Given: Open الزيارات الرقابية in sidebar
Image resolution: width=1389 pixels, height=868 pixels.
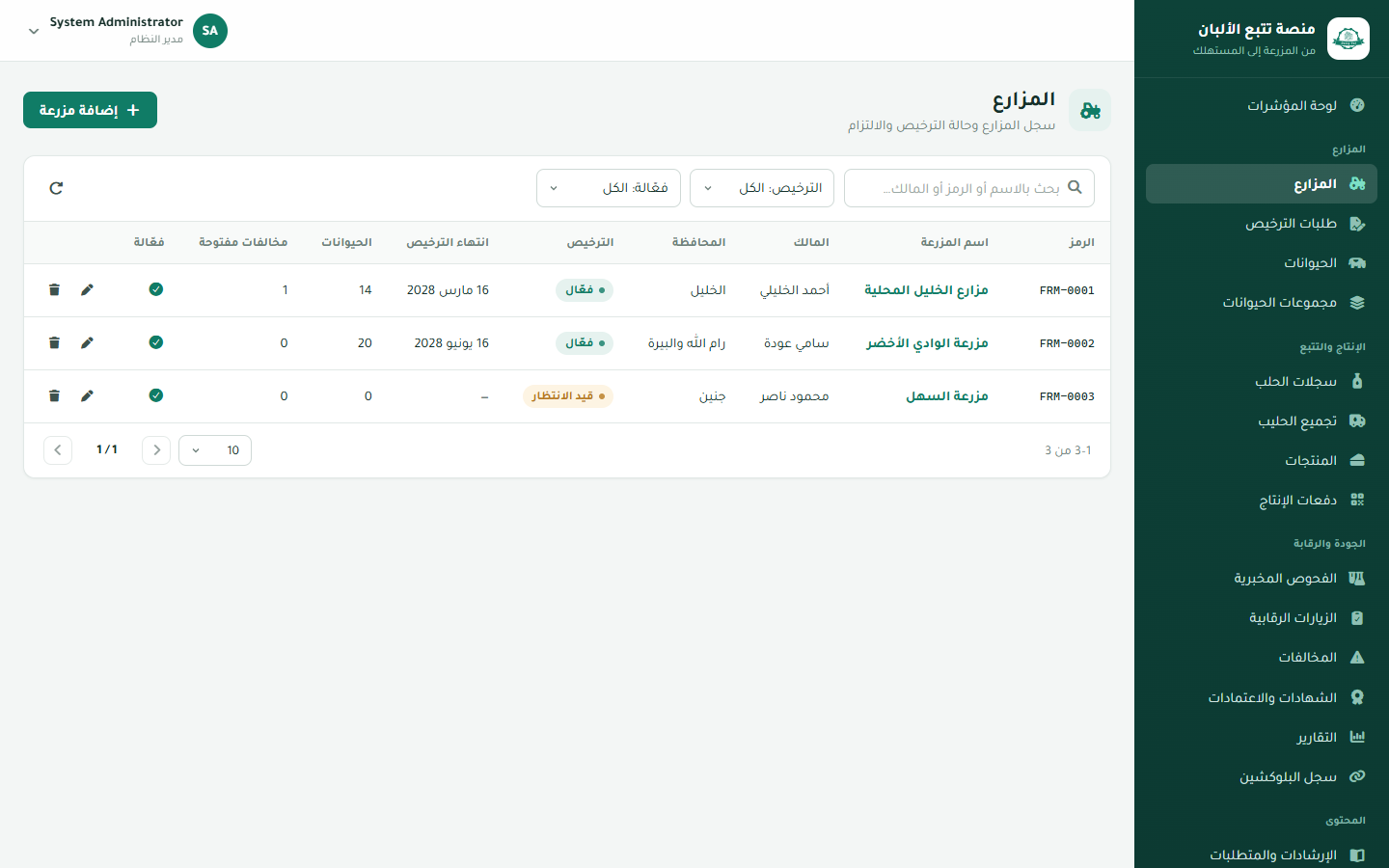Looking at the screenshot, I should coord(1262,618).
